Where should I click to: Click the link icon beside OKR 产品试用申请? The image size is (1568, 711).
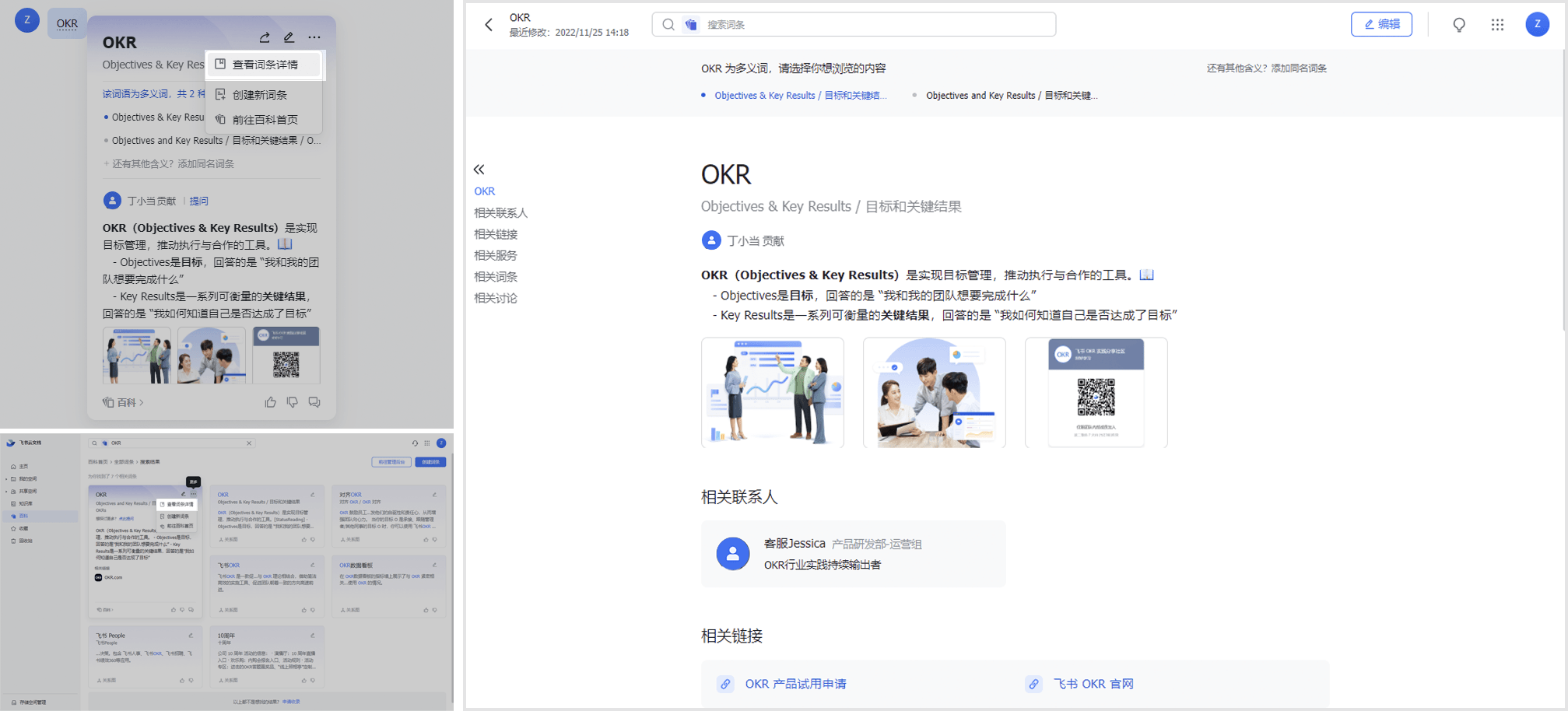click(725, 684)
